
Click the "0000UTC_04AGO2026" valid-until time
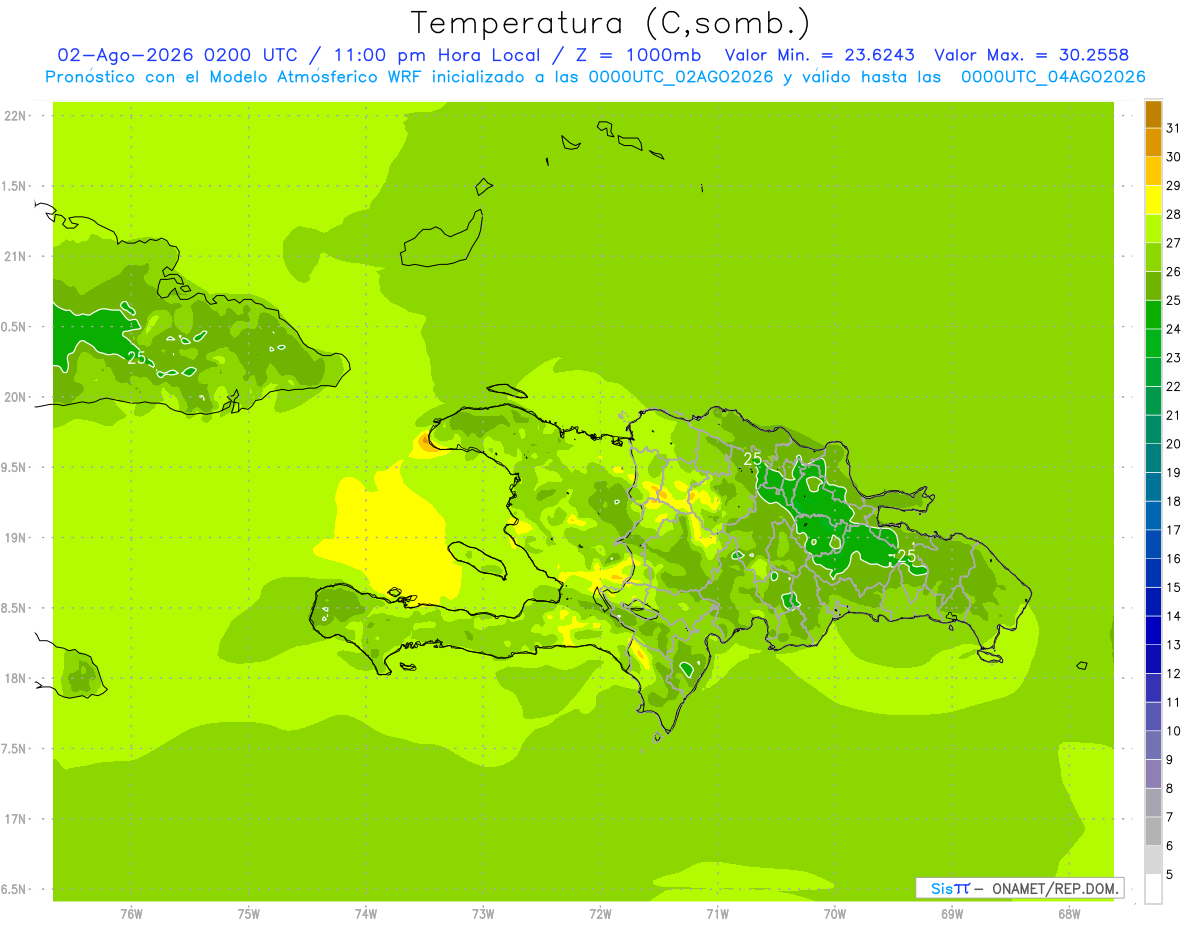click(x=1053, y=77)
